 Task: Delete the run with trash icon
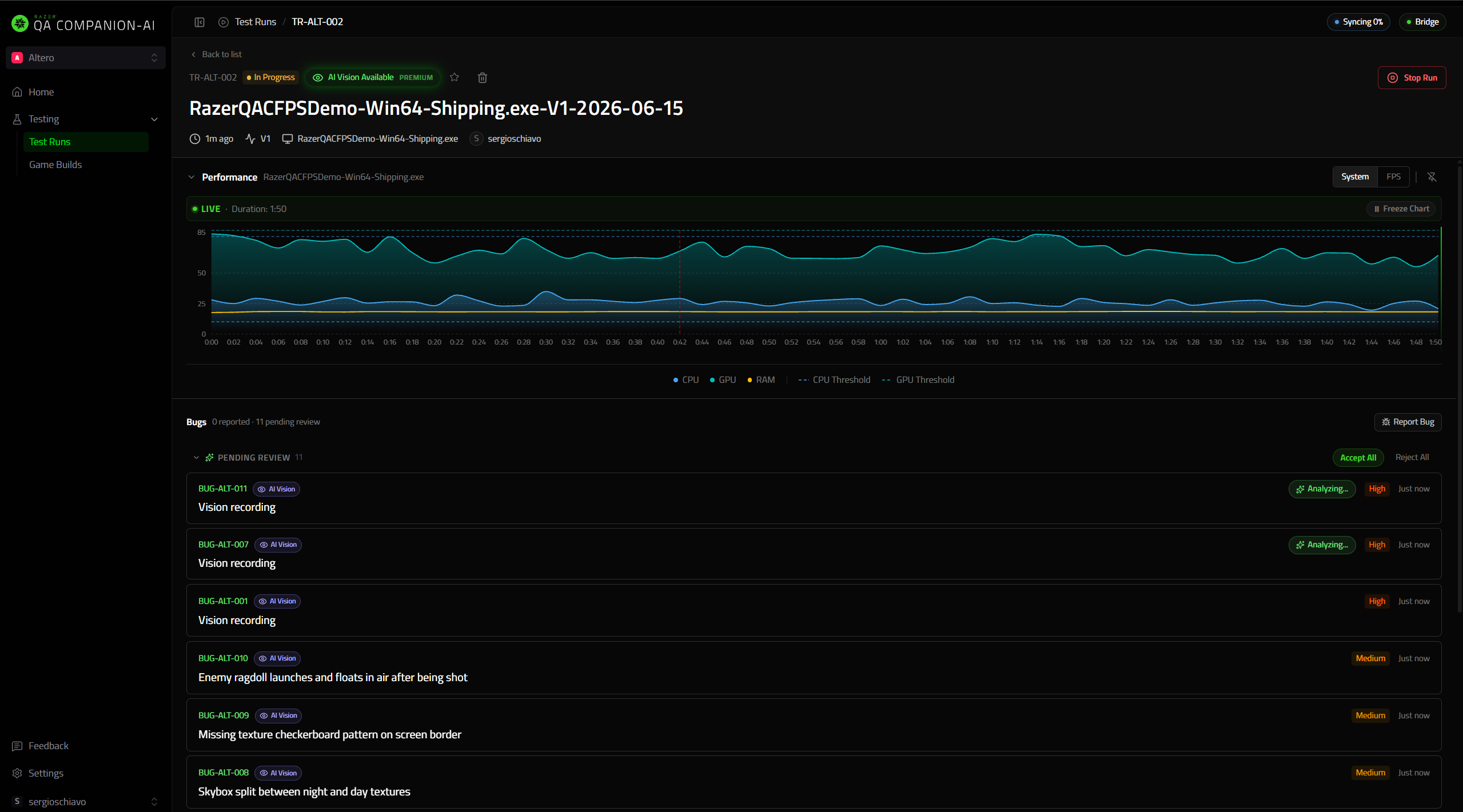click(483, 78)
